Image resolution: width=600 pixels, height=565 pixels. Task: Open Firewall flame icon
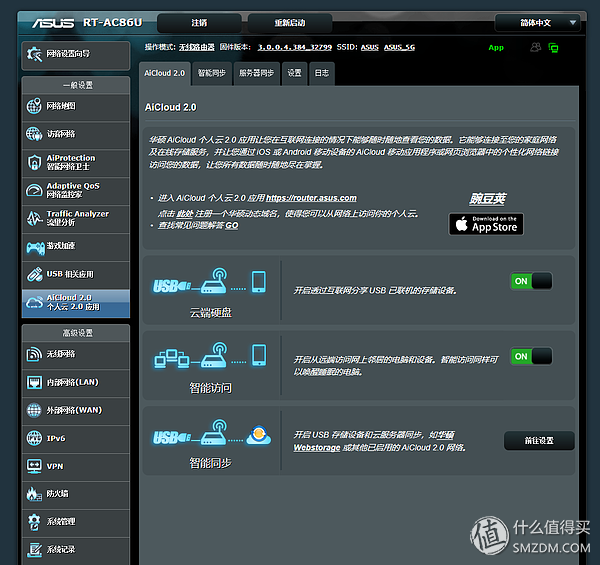click(x=34, y=494)
